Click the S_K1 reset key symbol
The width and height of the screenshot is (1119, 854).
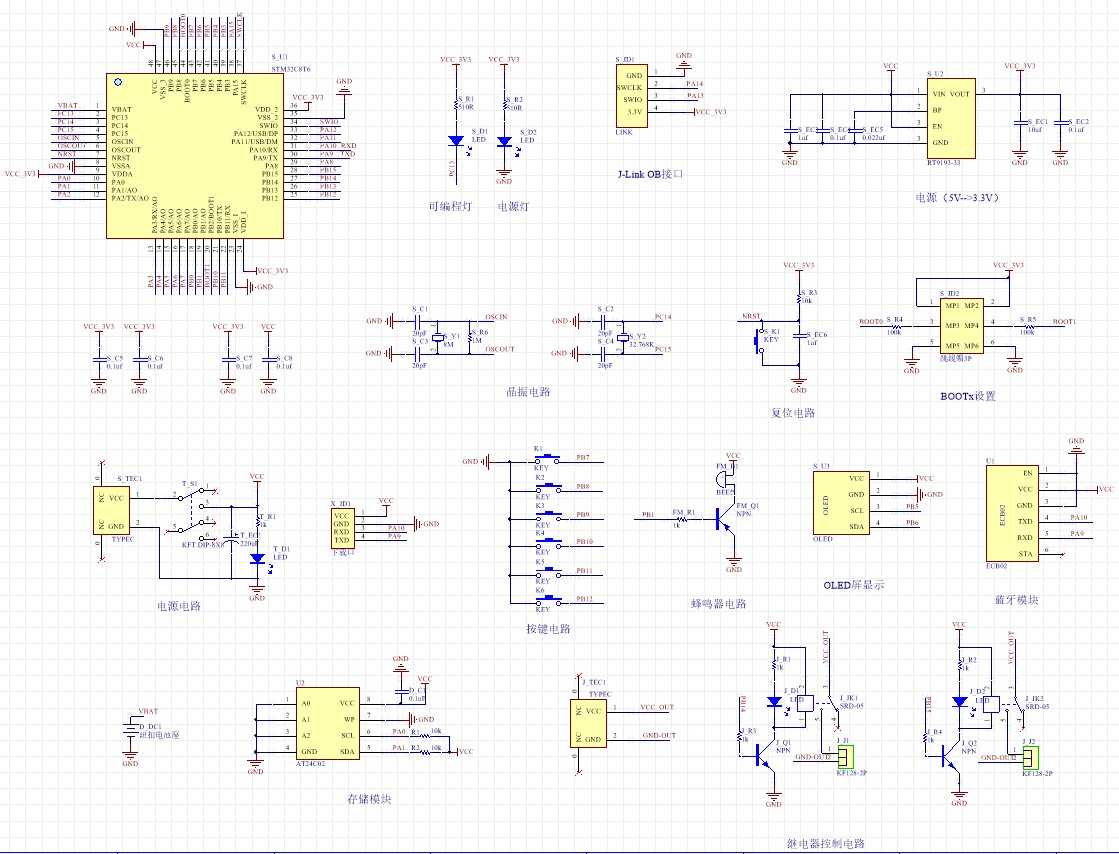tap(757, 339)
